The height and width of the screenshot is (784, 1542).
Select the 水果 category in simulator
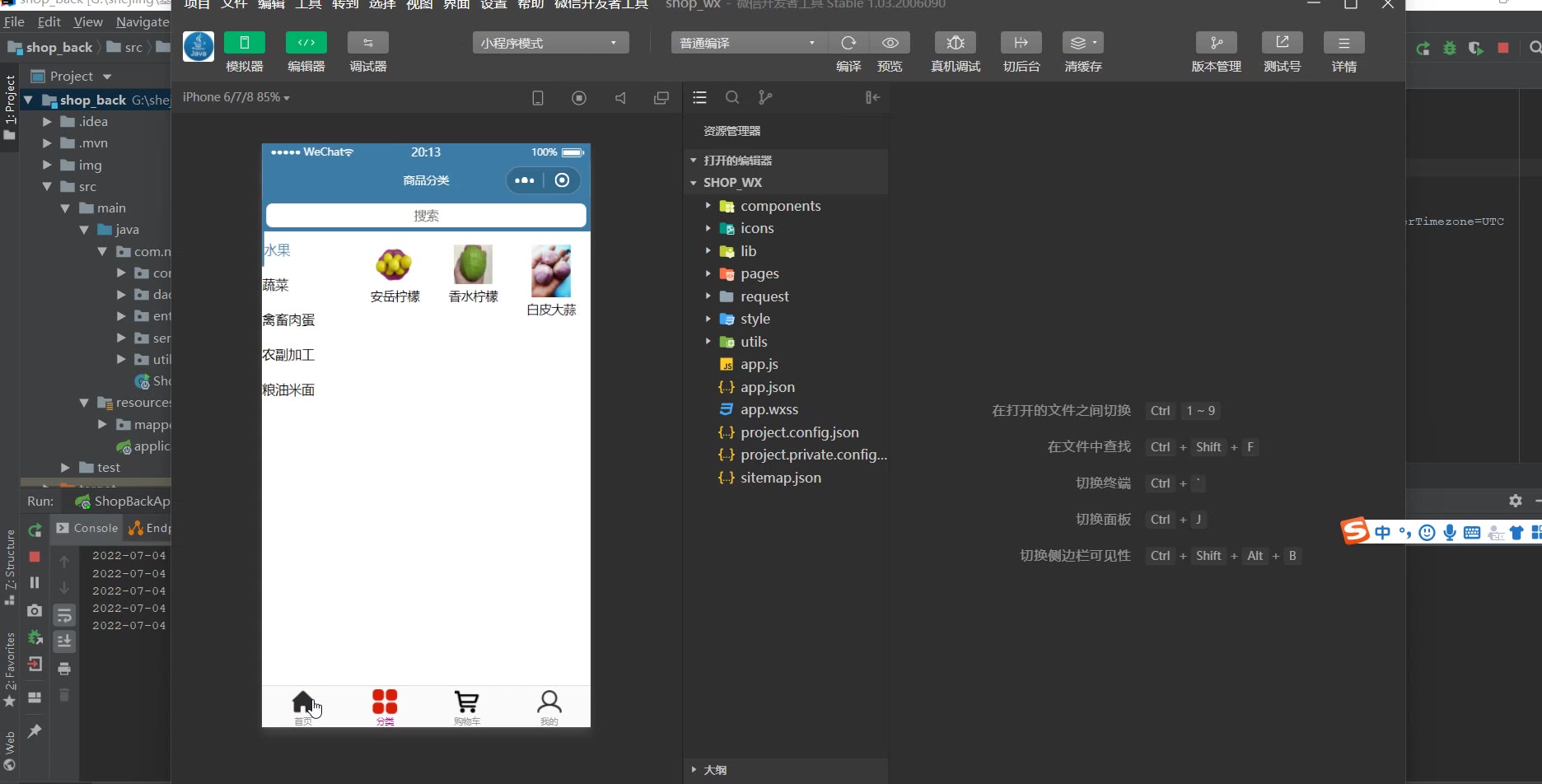click(x=277, y=250)
